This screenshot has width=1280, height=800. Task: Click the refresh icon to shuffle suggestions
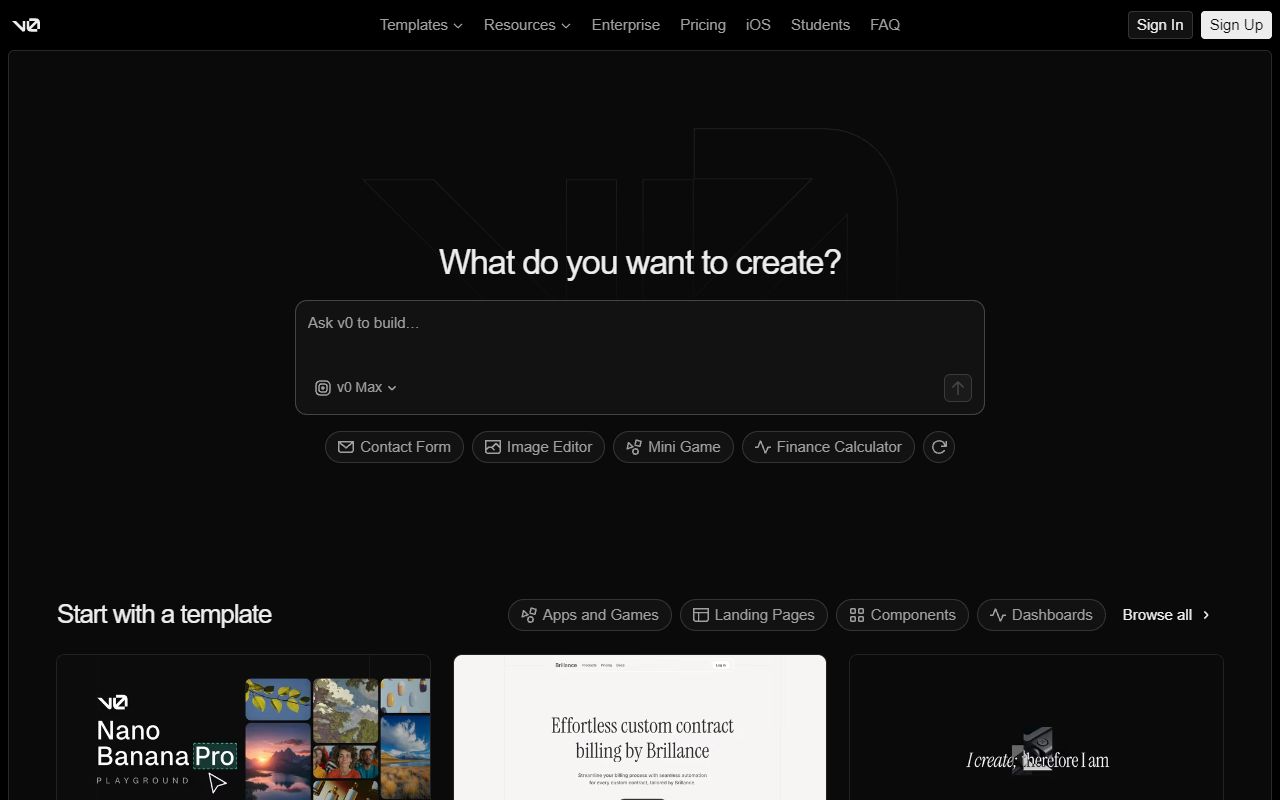pos(938,447)
